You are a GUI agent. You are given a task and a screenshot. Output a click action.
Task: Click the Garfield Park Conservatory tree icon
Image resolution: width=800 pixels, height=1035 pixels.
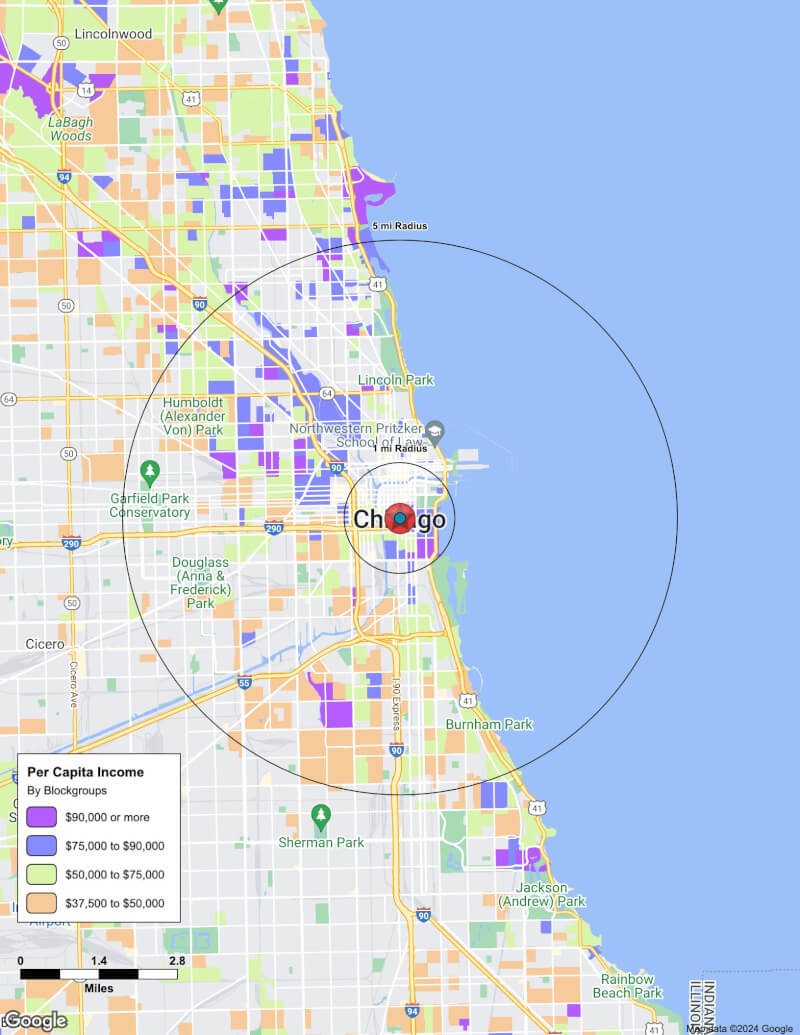(x=150, y=470)
